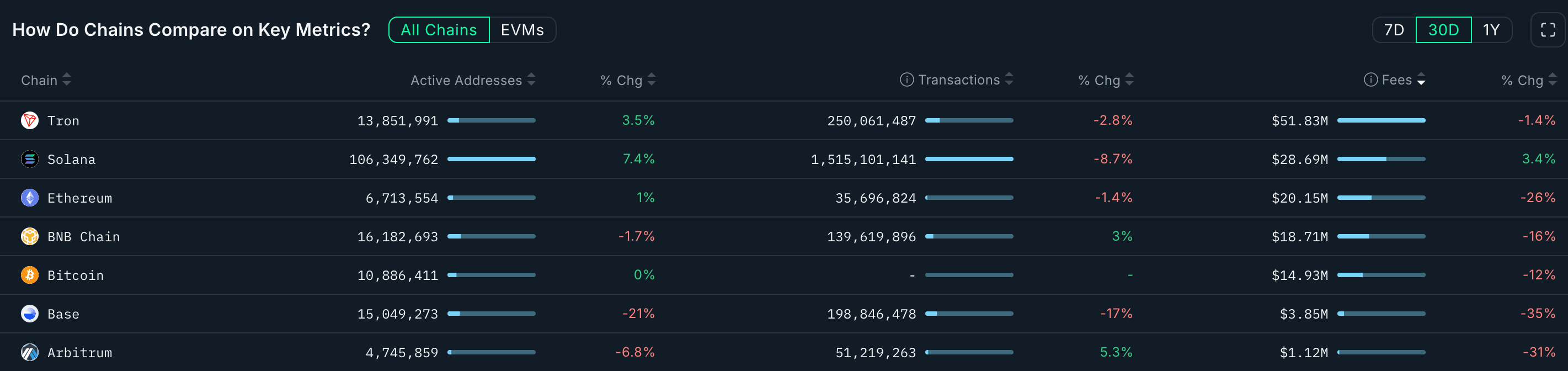Screen dimensions: 1568x371
Task: Click the Solana chain logo icon
Action: tap(29, 159)
